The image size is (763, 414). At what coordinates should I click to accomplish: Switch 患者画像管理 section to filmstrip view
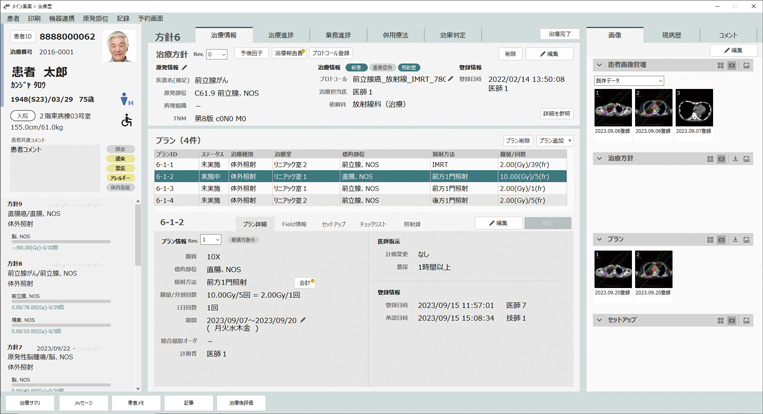click(732, 65)
